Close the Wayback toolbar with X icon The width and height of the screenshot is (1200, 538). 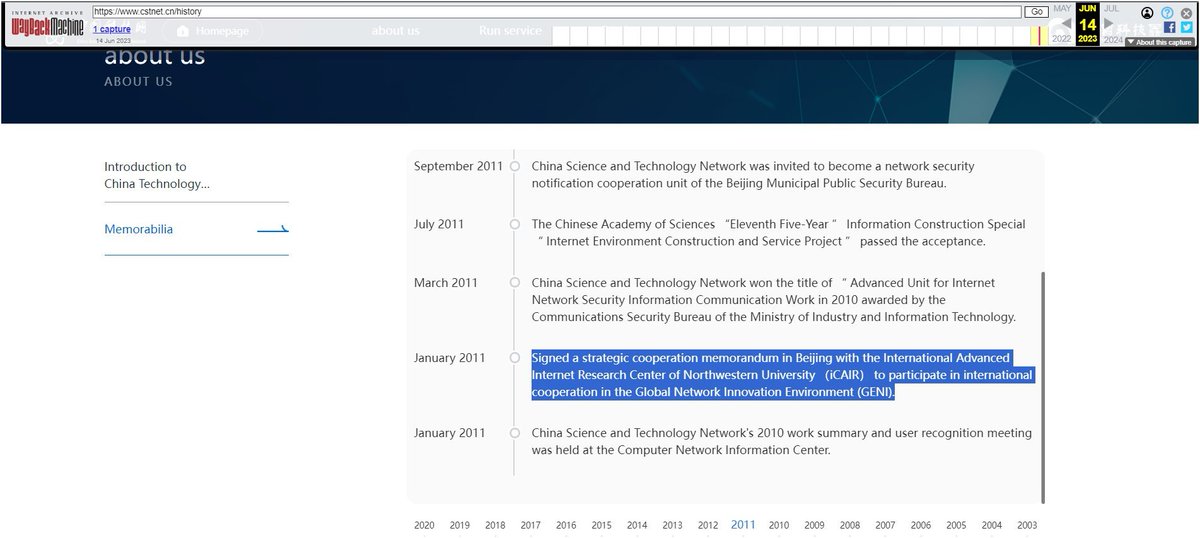coord(1186,13)
